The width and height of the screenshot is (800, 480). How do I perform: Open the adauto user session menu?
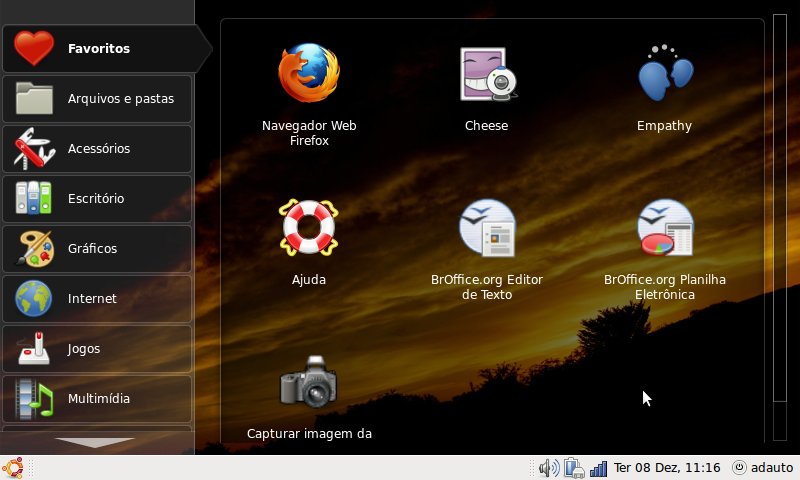(763, 468)
